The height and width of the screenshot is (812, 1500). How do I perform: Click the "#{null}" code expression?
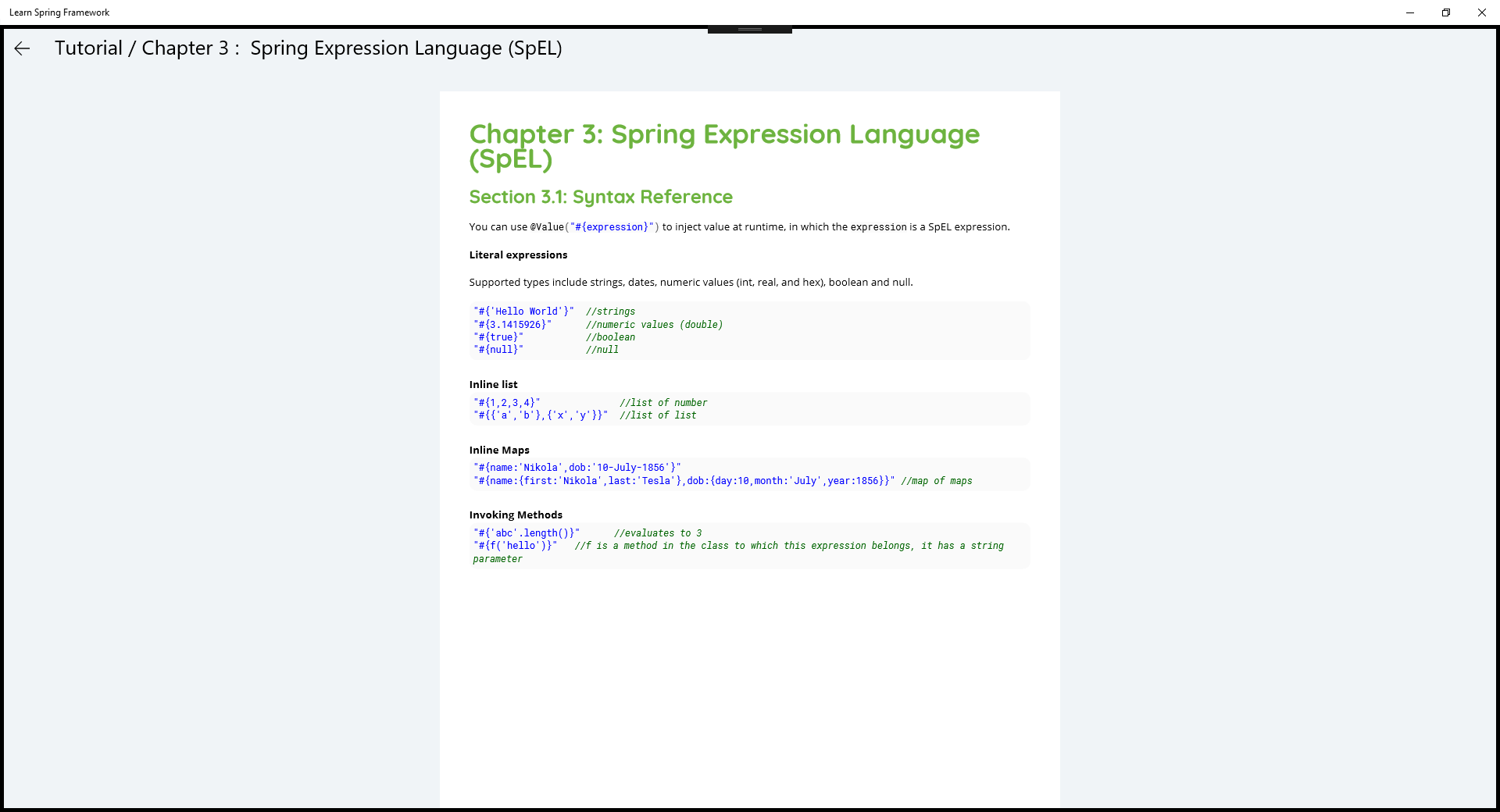click(498, 350)
